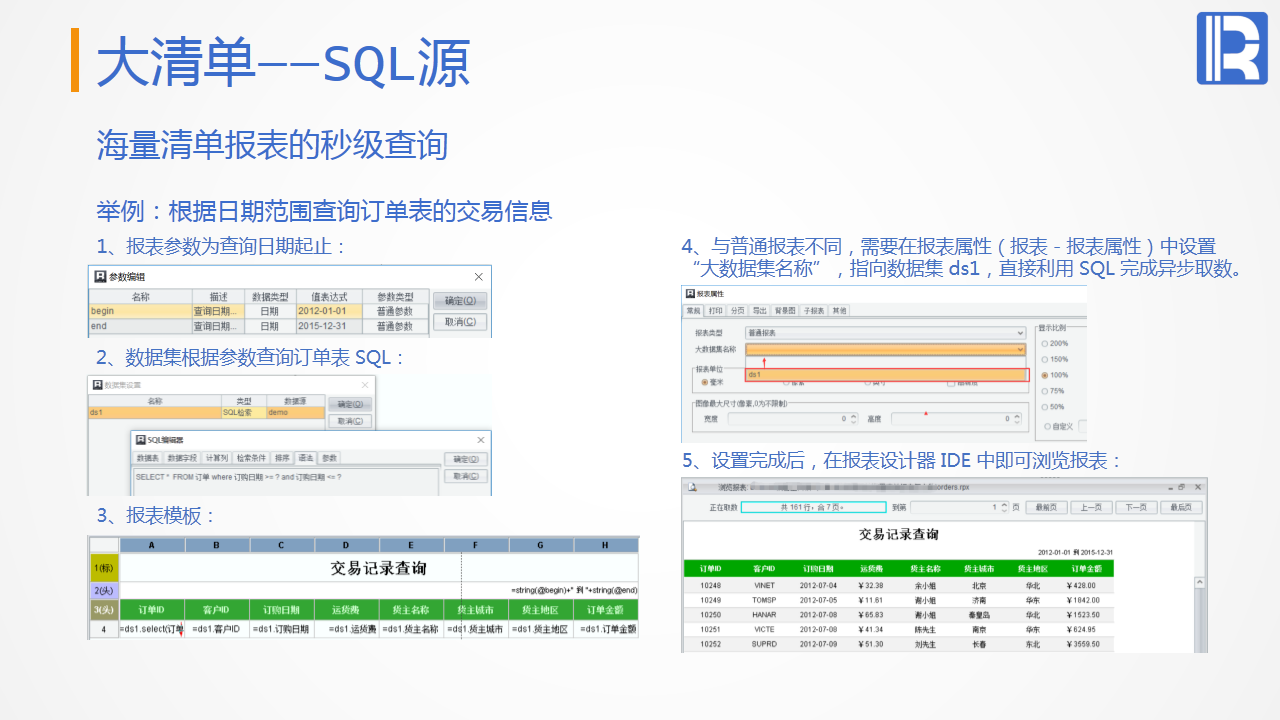The image size is (1280, 720).
Task: Click 确定 in the 数据集设置 dialog
Action: (x=350, y=404)
